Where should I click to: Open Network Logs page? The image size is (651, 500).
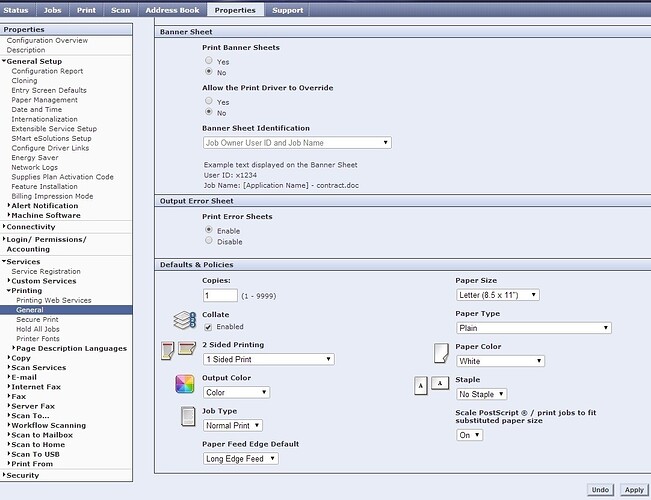[34, 167]
